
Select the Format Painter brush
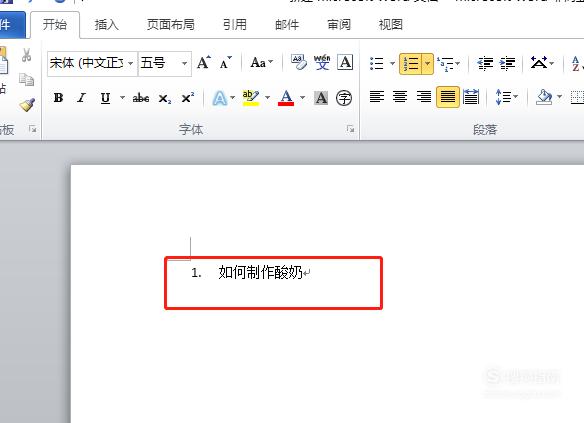(27, 105)
